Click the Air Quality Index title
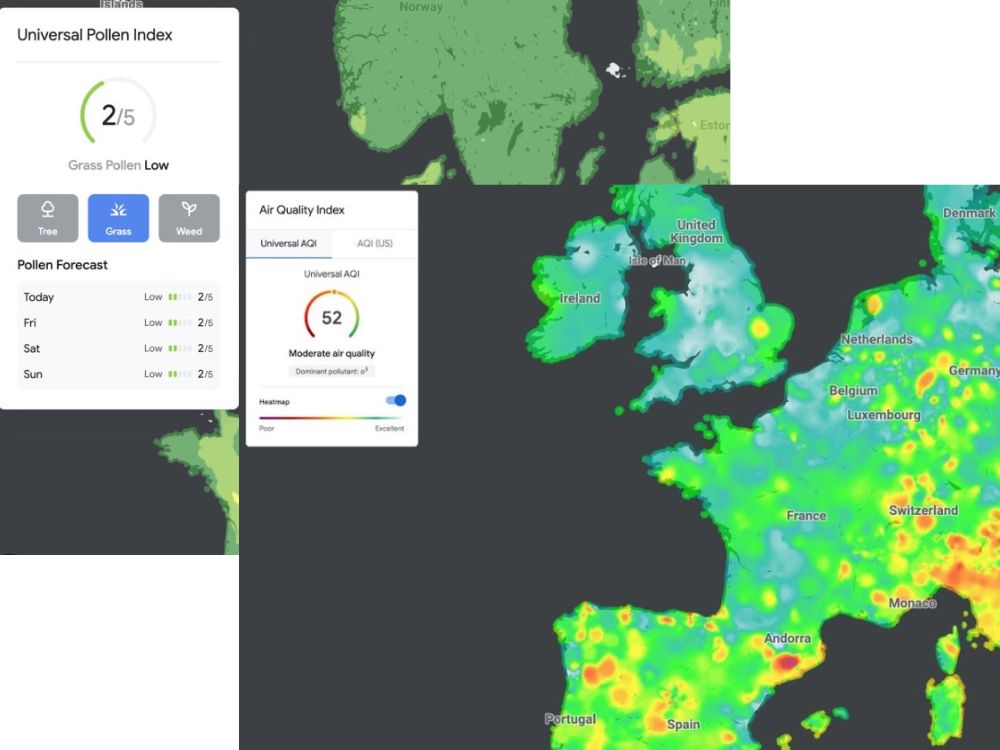This screenshot has width=1000, height=750. point(302,210)
